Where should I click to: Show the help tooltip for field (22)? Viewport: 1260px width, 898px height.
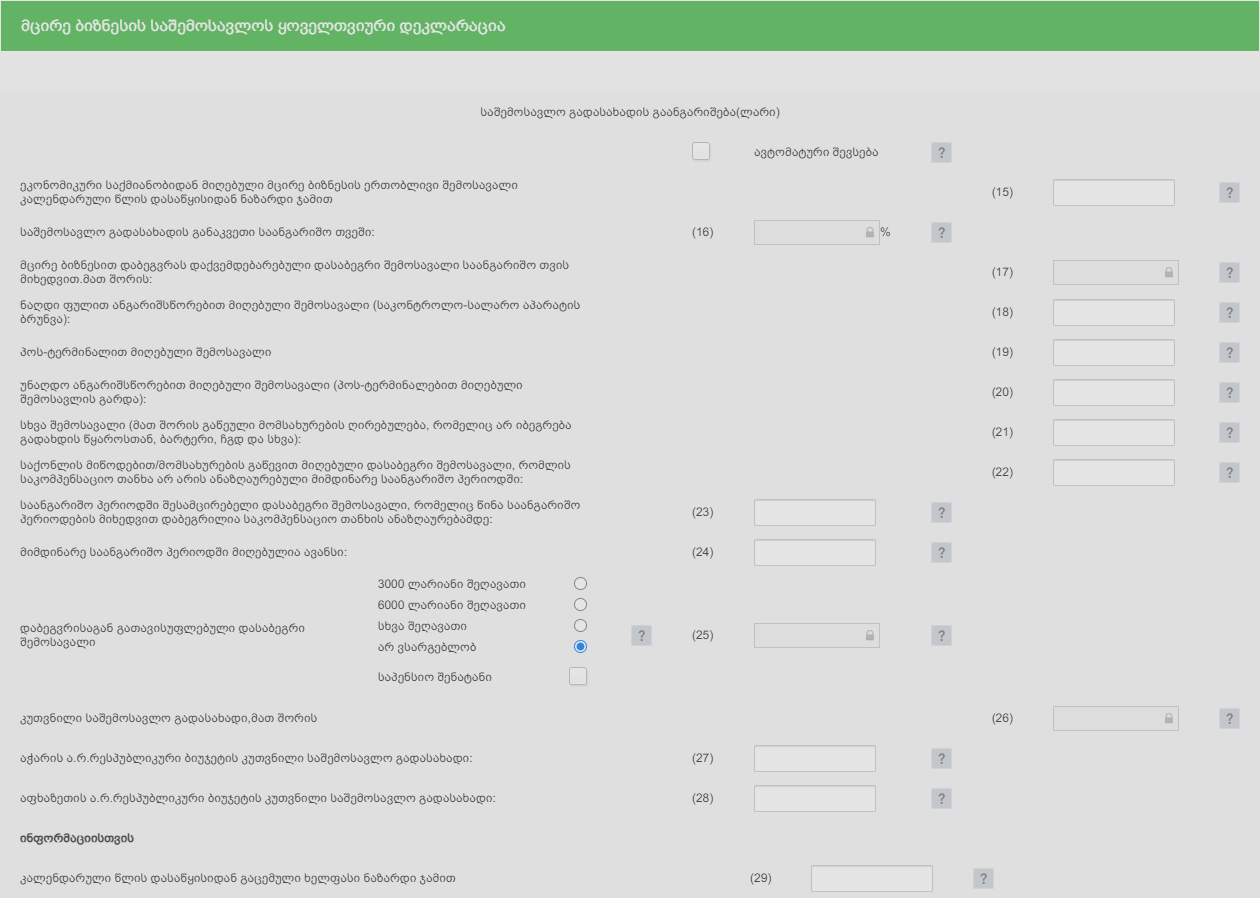[x=1229, y=472]
